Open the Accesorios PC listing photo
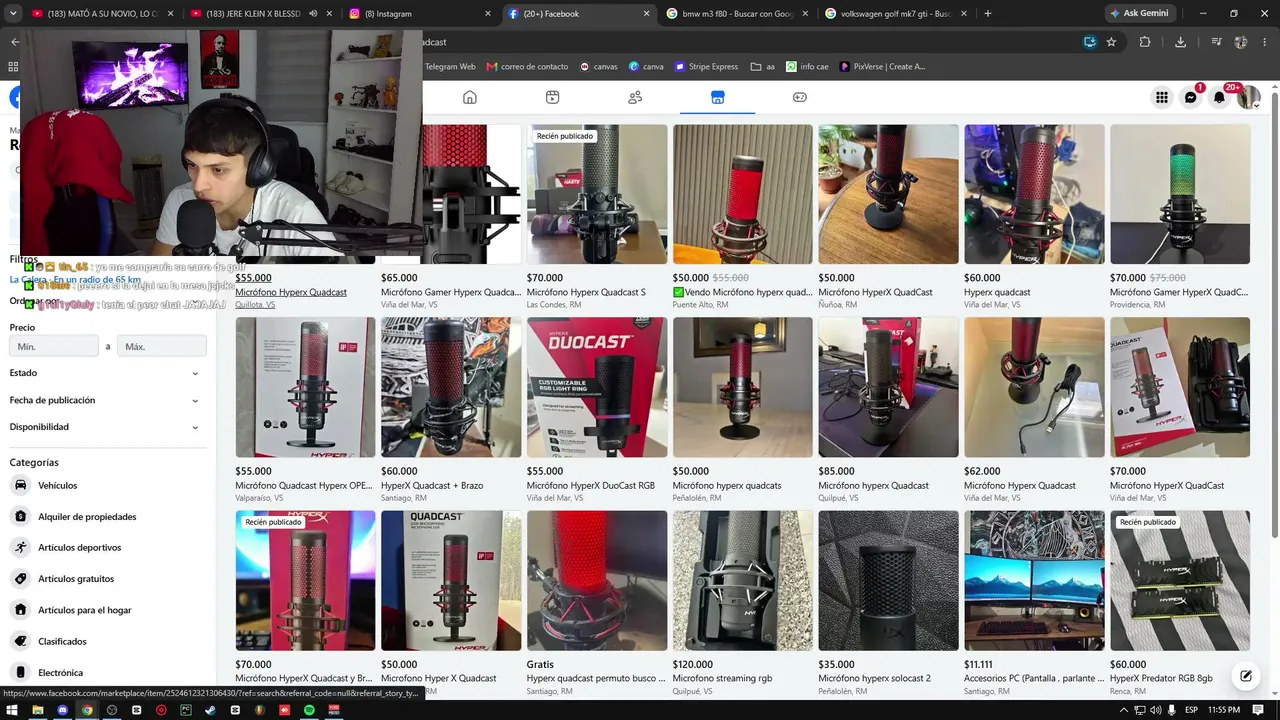The height and width of the screenshot is (720, 1280). pos(1034,581)
